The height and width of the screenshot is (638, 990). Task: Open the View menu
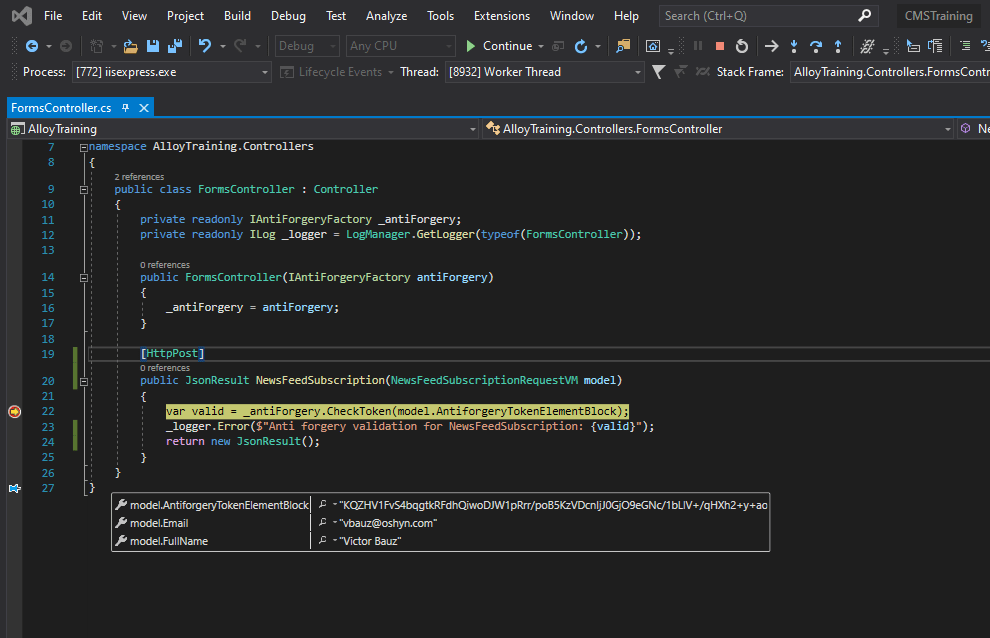[x=134, y=16]
